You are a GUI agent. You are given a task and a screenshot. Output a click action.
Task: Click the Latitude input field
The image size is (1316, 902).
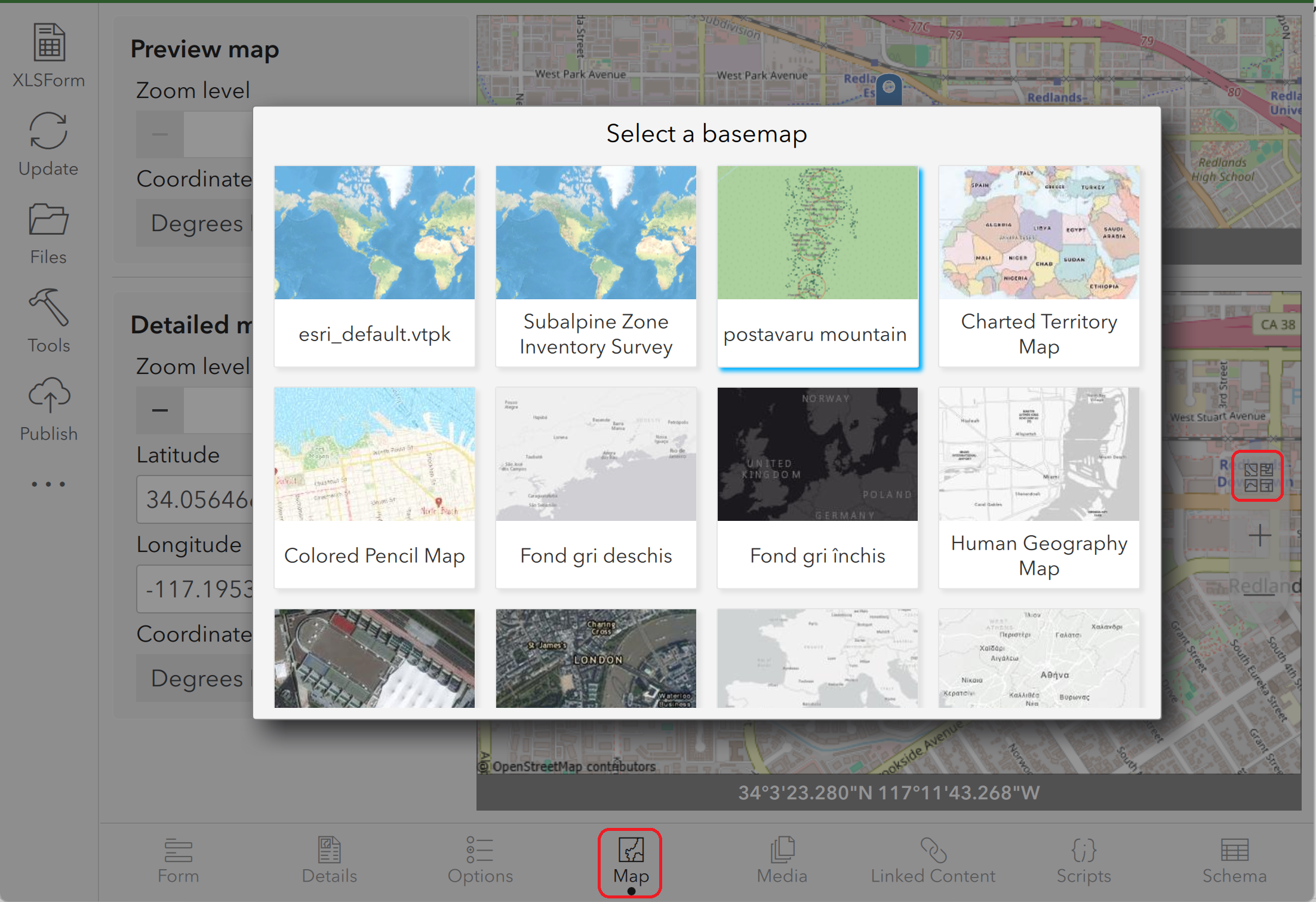pos(195,499)
